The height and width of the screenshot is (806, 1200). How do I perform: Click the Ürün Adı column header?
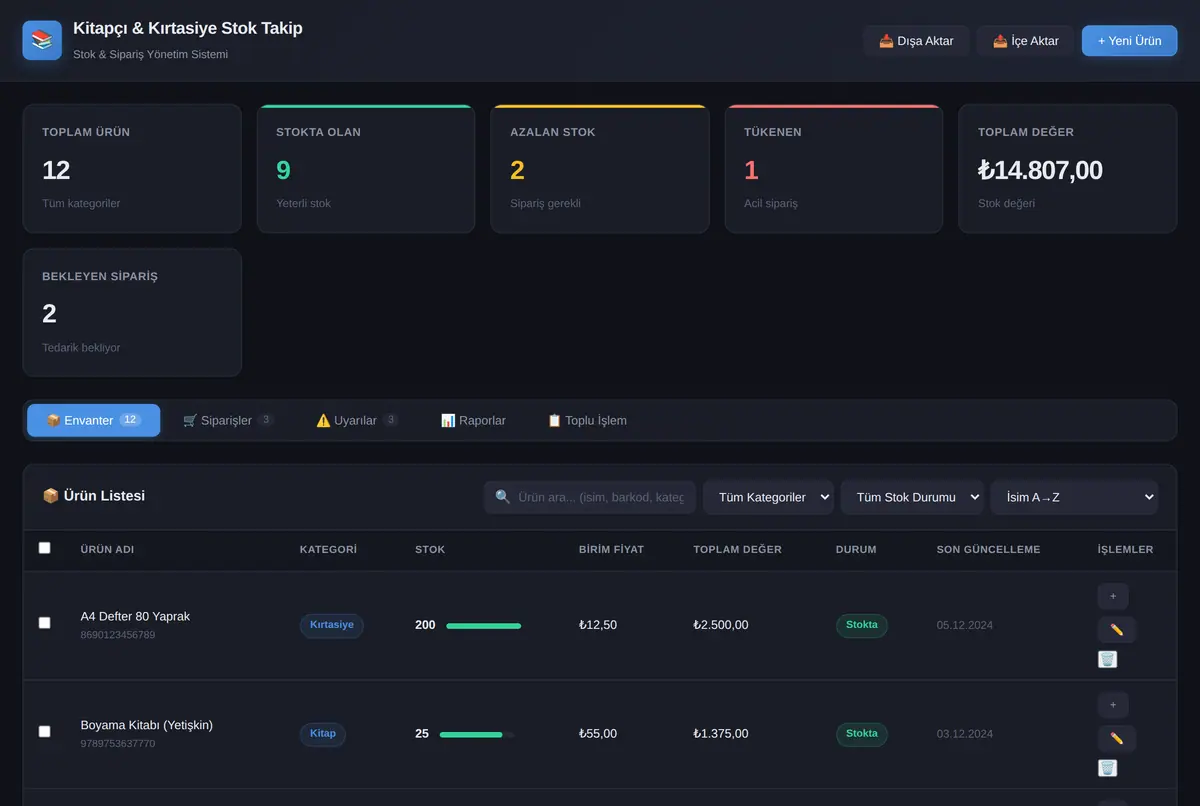pos(107,549)
